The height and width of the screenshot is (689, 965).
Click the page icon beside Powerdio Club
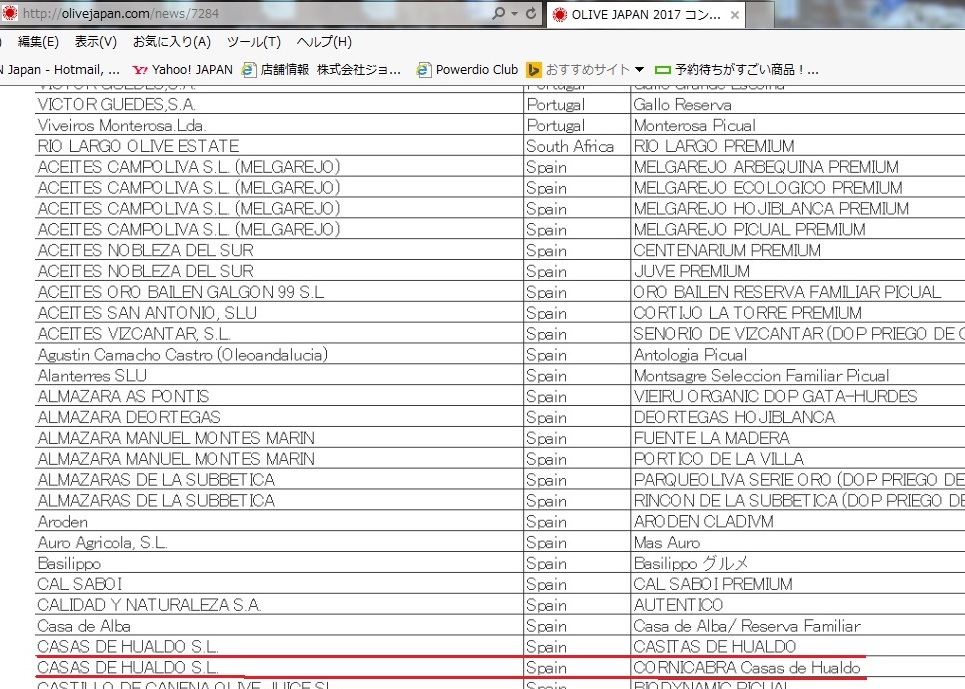(423, 70)
